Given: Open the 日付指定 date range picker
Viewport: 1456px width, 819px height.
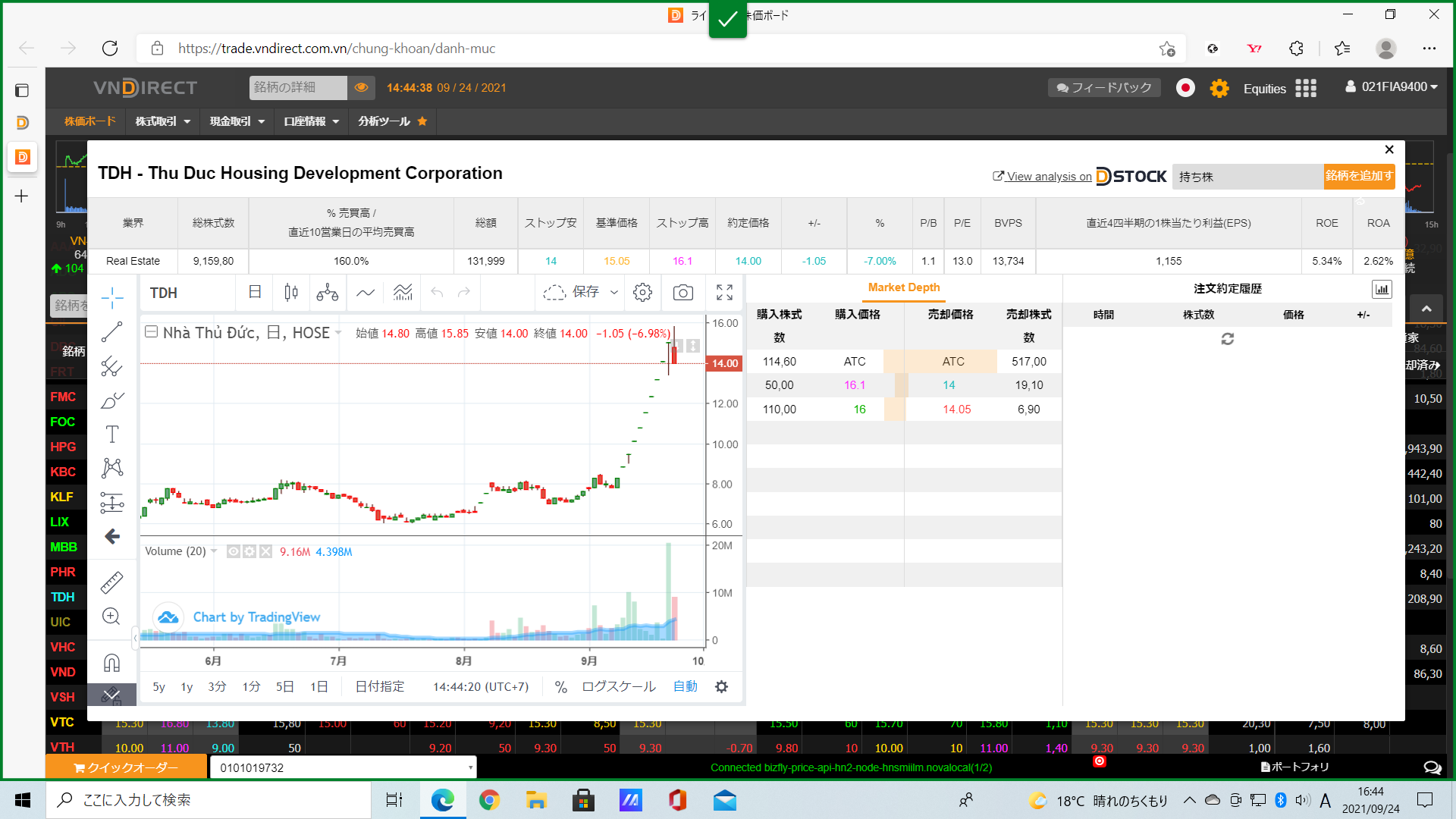Looking at the screenshot, I should point(380,687).
